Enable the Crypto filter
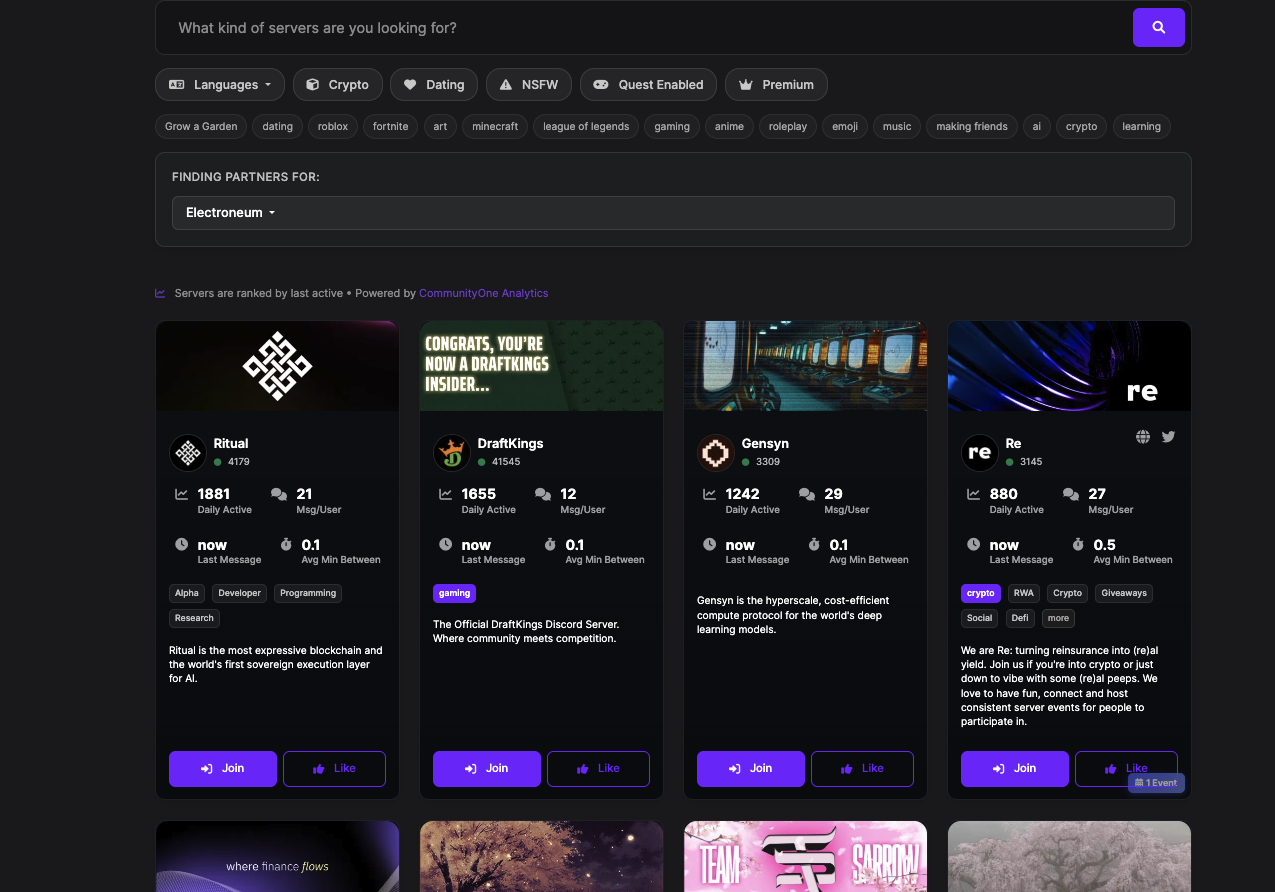 (337, 84)
